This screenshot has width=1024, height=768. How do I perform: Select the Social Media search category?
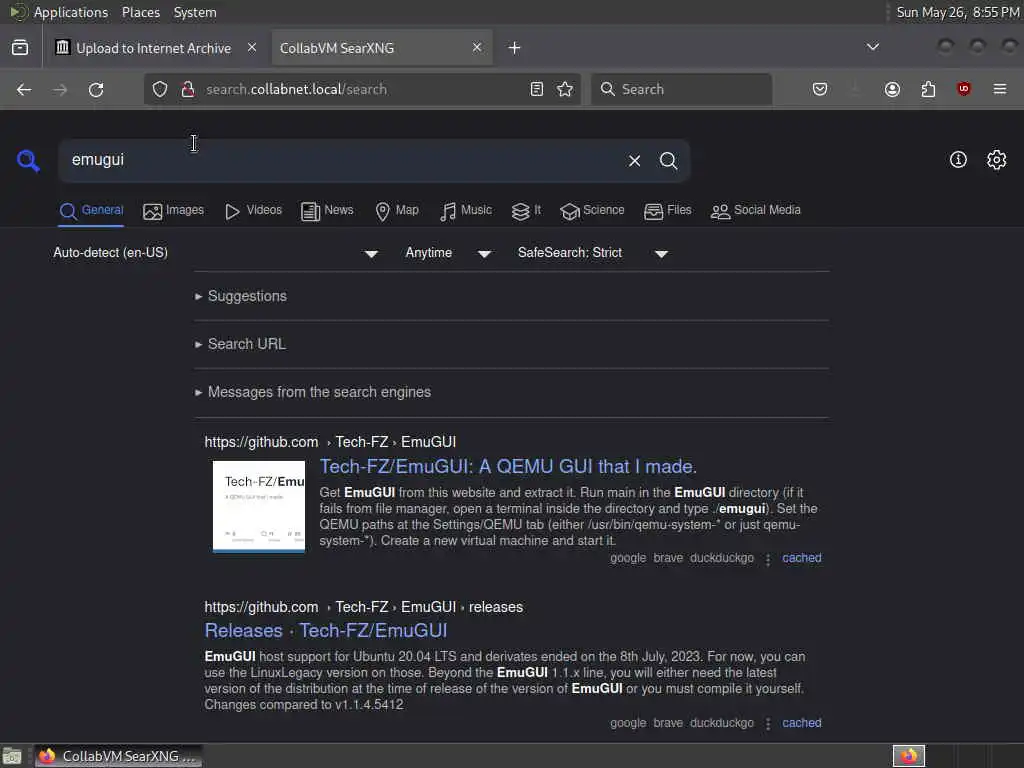(756, 210)
